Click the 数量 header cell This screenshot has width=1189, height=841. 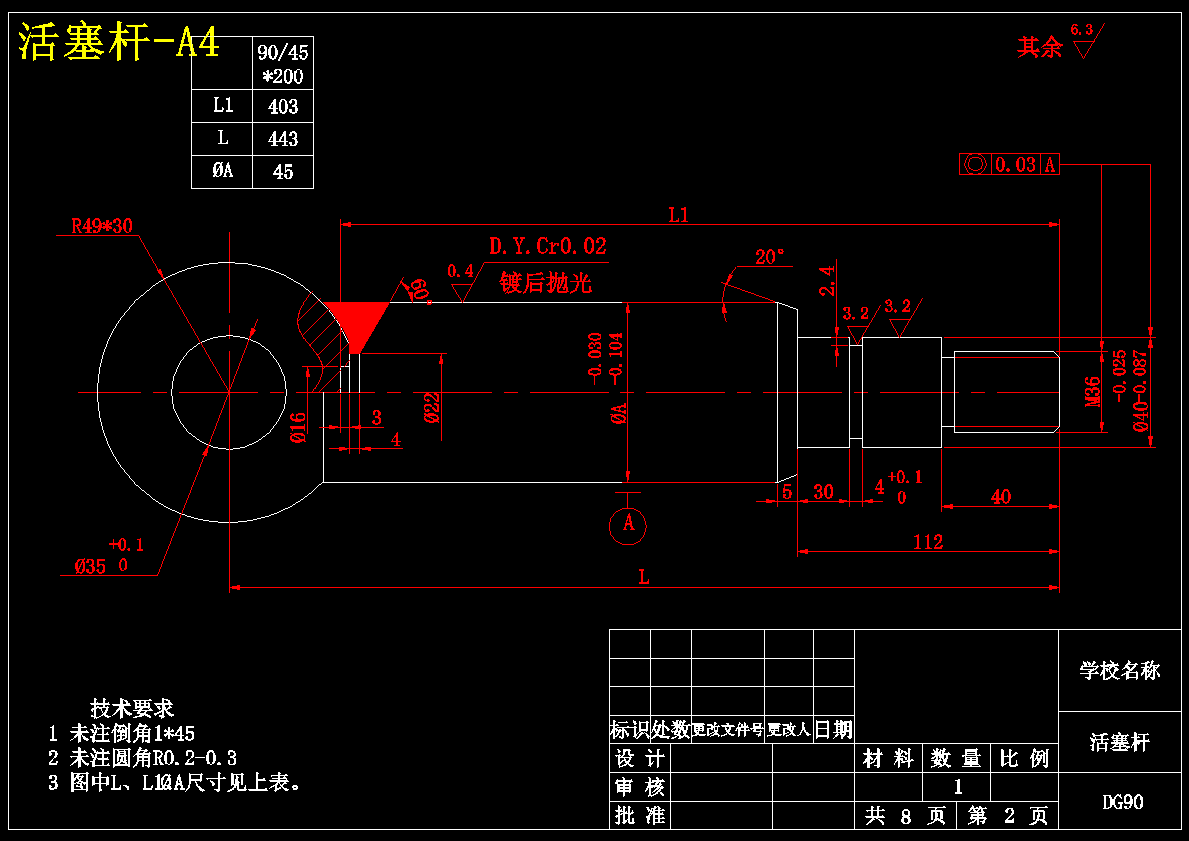[956, 758]
